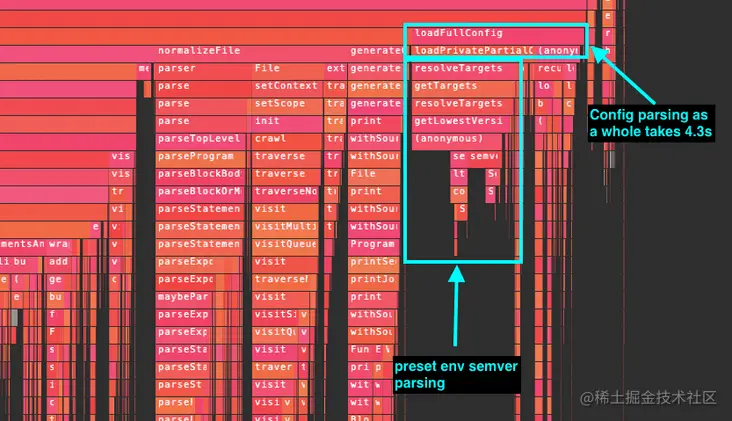Select the loadFullConfig flame bar
The width and height of the screenshot is (732, 421).
(496, 33)
